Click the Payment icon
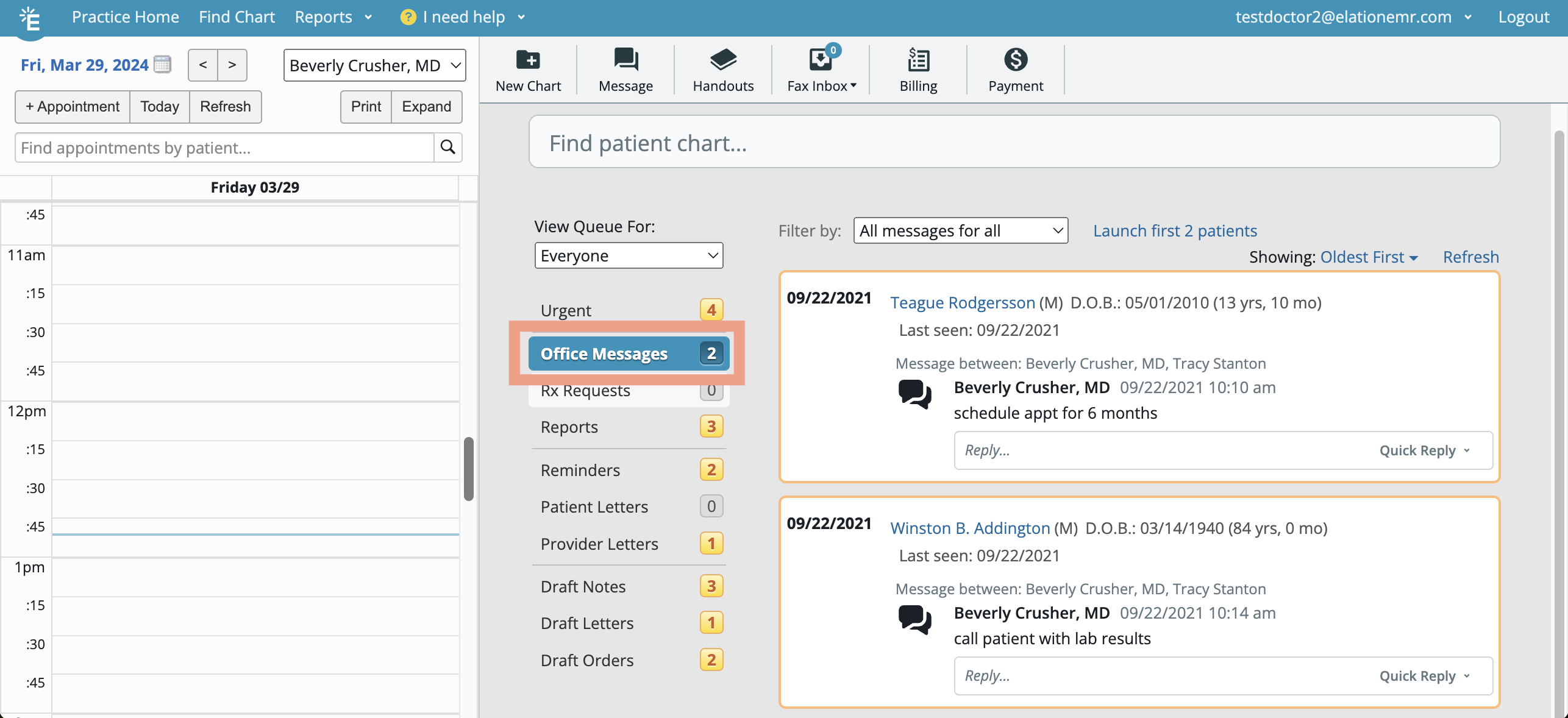This screenshot has height=718, width=1568. 1014,68
